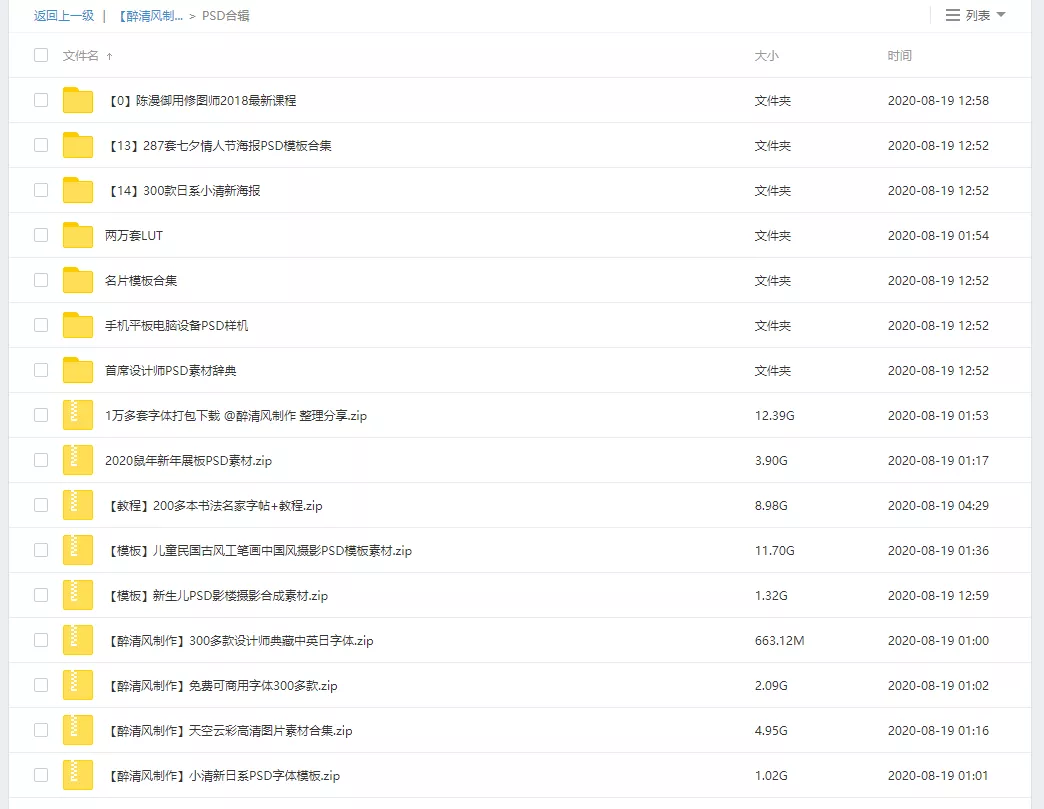
Task: Open the 【醉清风制... breadcrumb folder
Action: (150, 15)
